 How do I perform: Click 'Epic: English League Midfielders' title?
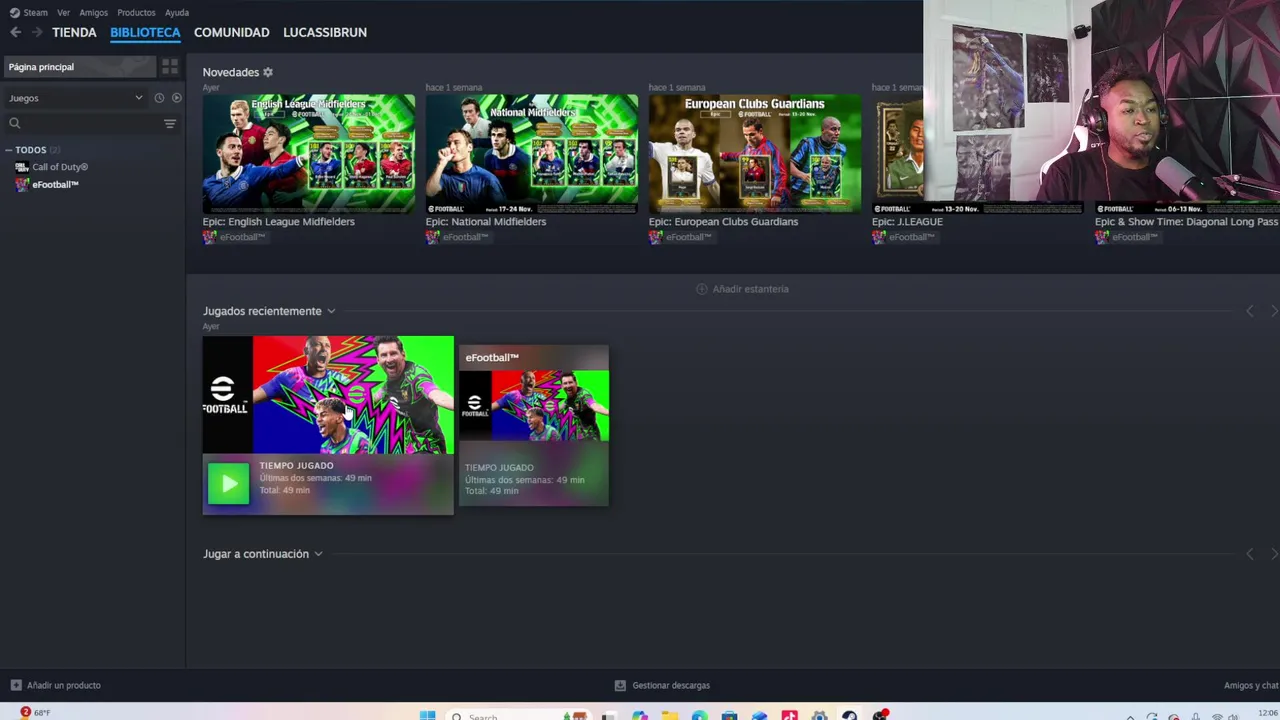tap(279, 222)
